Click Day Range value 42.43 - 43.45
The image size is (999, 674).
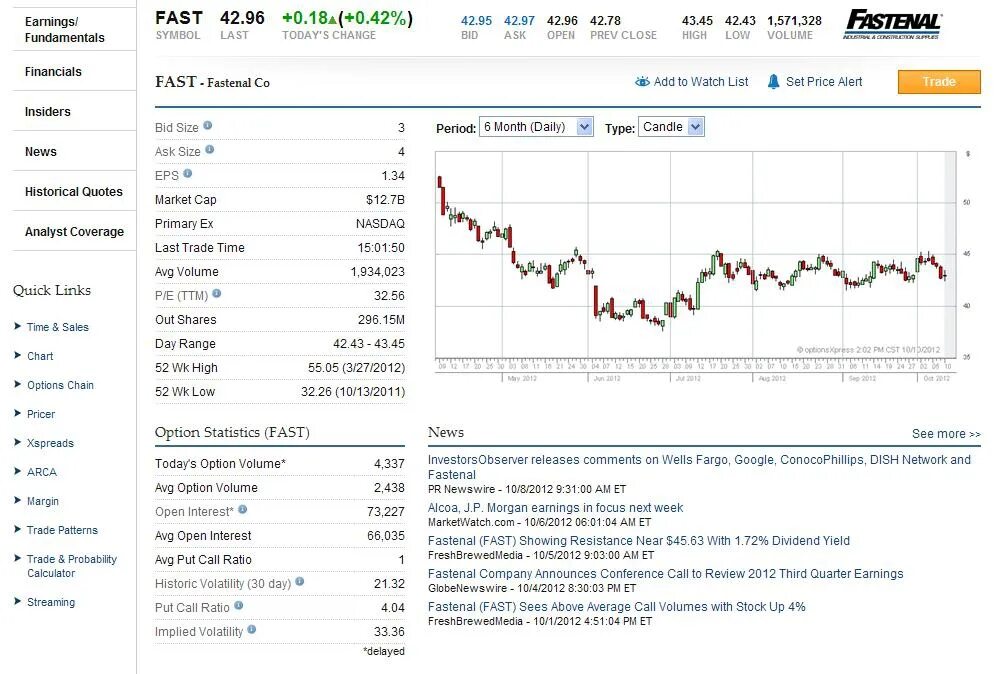368,344
